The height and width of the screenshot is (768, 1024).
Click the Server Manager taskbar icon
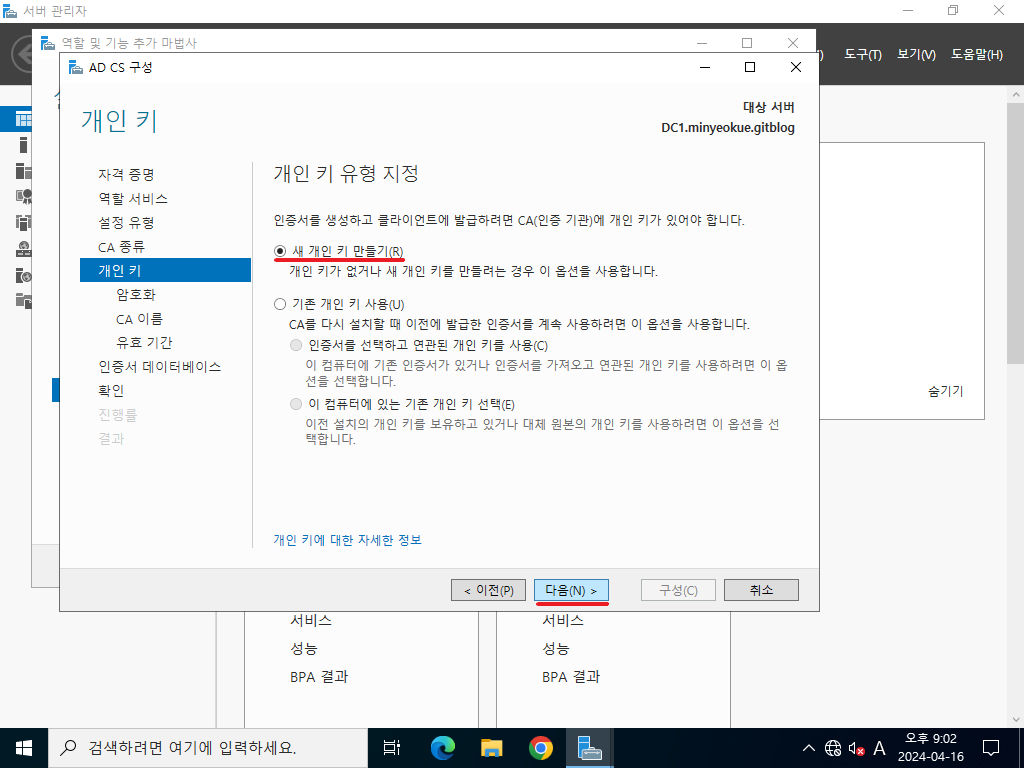pyautogui.click(x=589, y=748)
